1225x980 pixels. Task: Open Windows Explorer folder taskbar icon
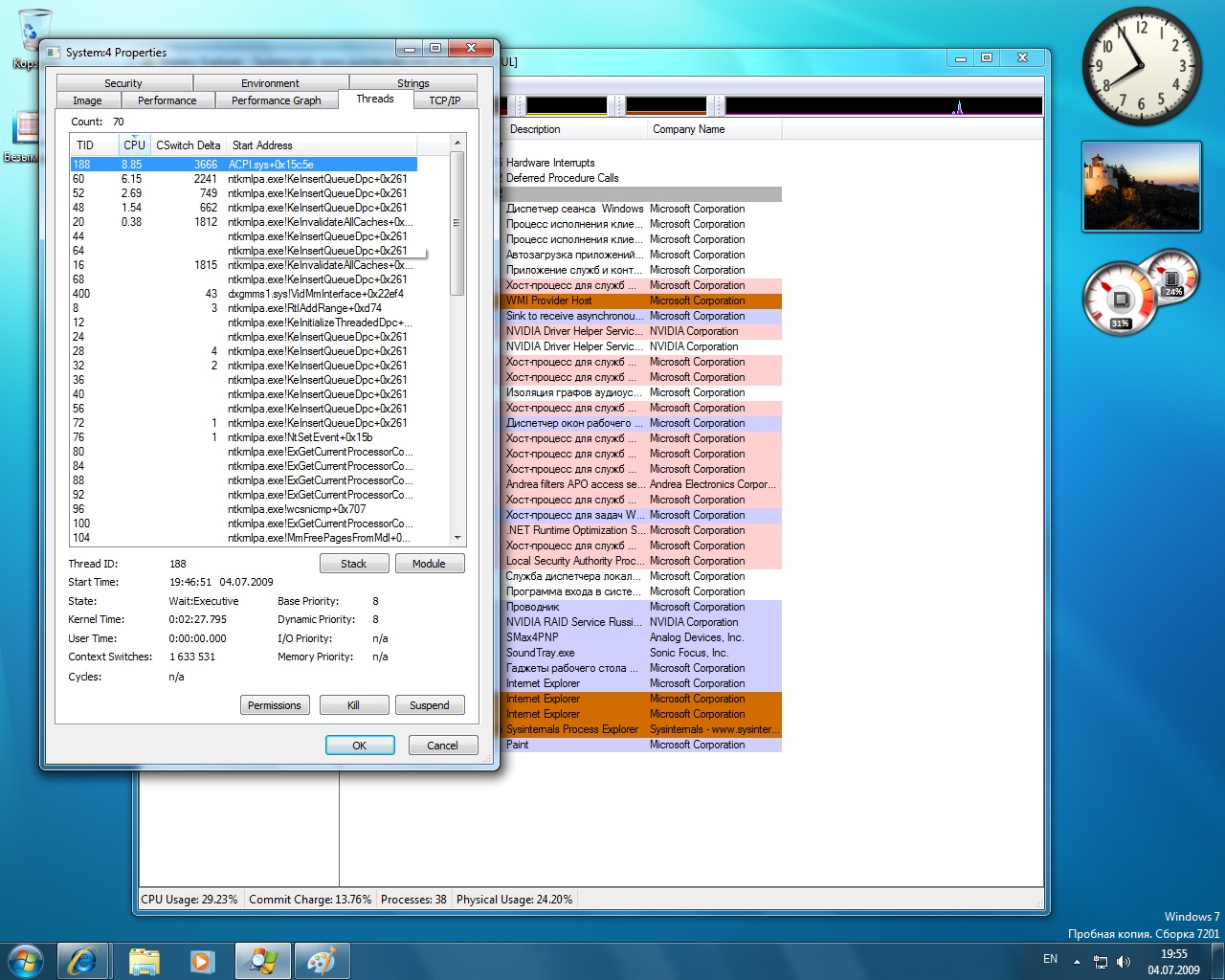tap(144, 960)
